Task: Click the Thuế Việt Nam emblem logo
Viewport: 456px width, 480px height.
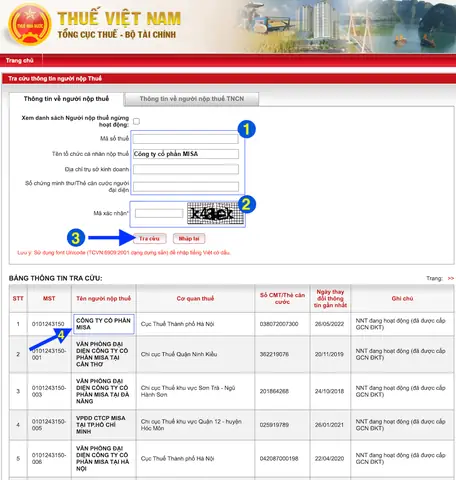Action: click(x=30, y=25)
